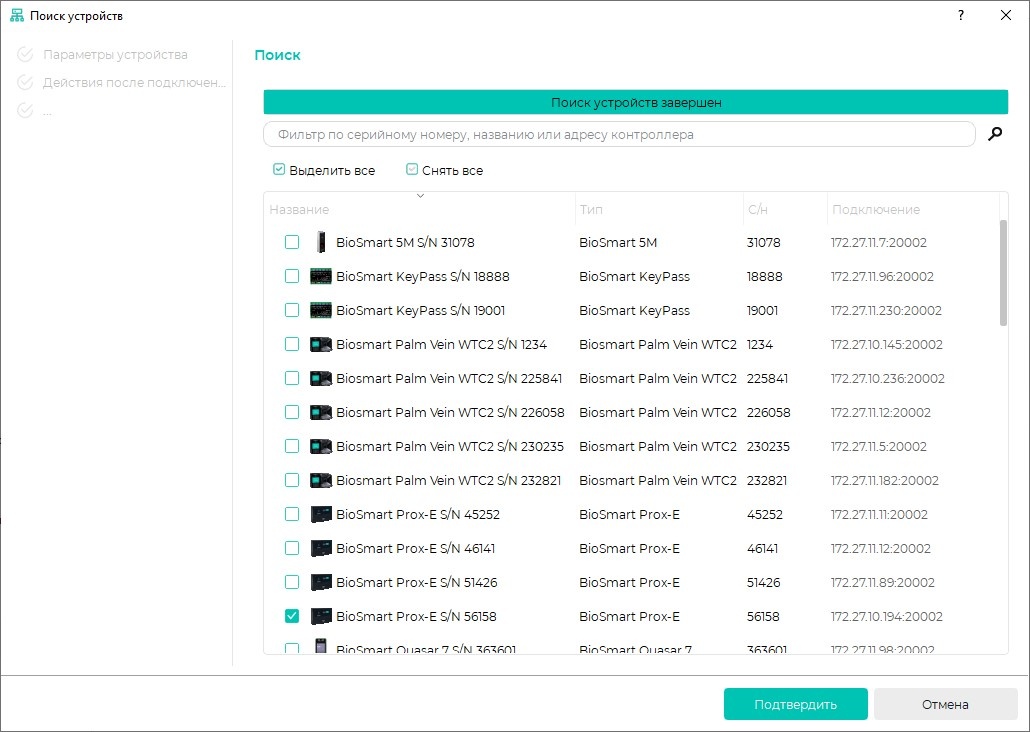Click the Palm Vein WTC2 S/N 1234 device icon
Screen dimensions: 1030x732
coord(321,344)
